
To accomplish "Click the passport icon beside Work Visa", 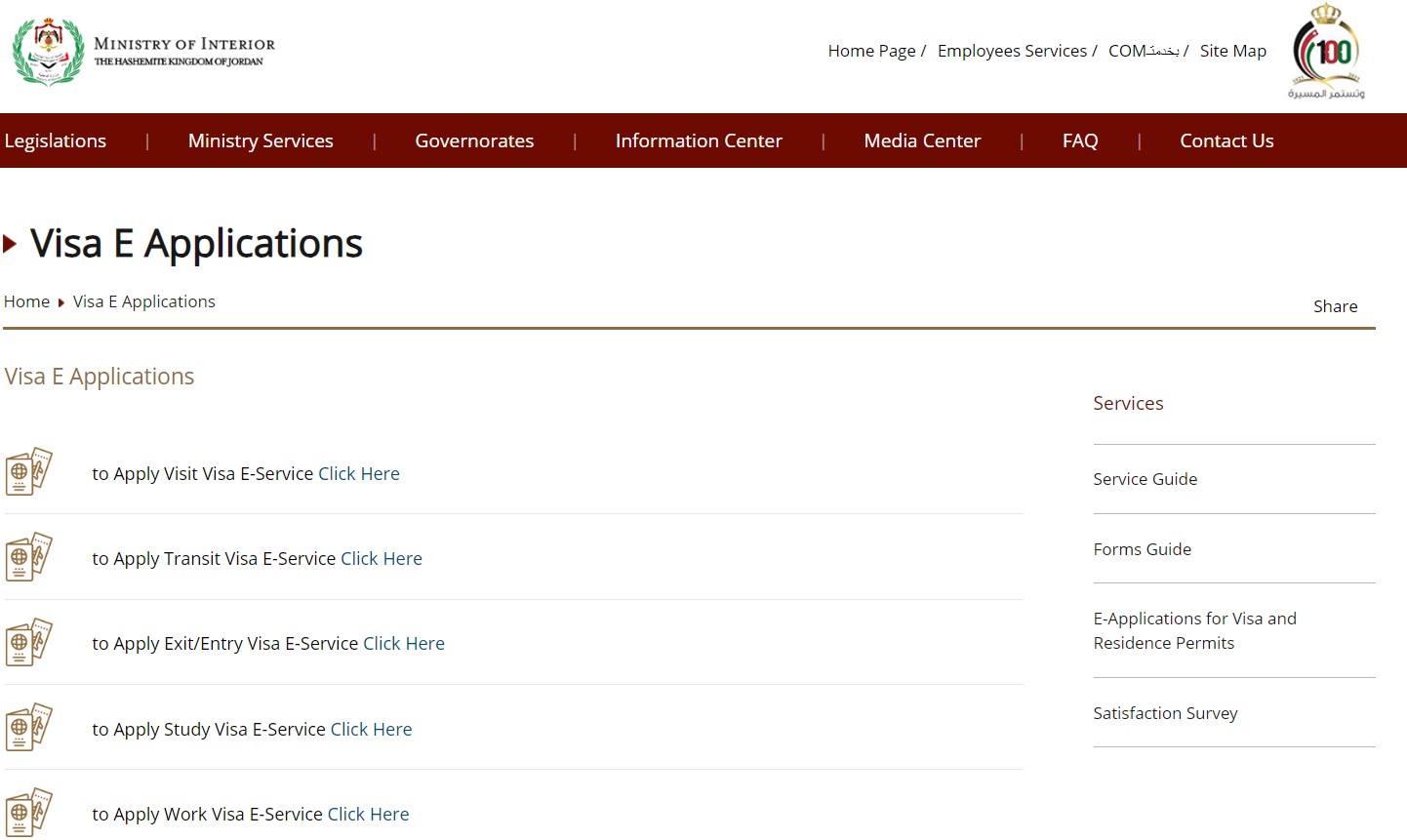I will coord(28,812).
